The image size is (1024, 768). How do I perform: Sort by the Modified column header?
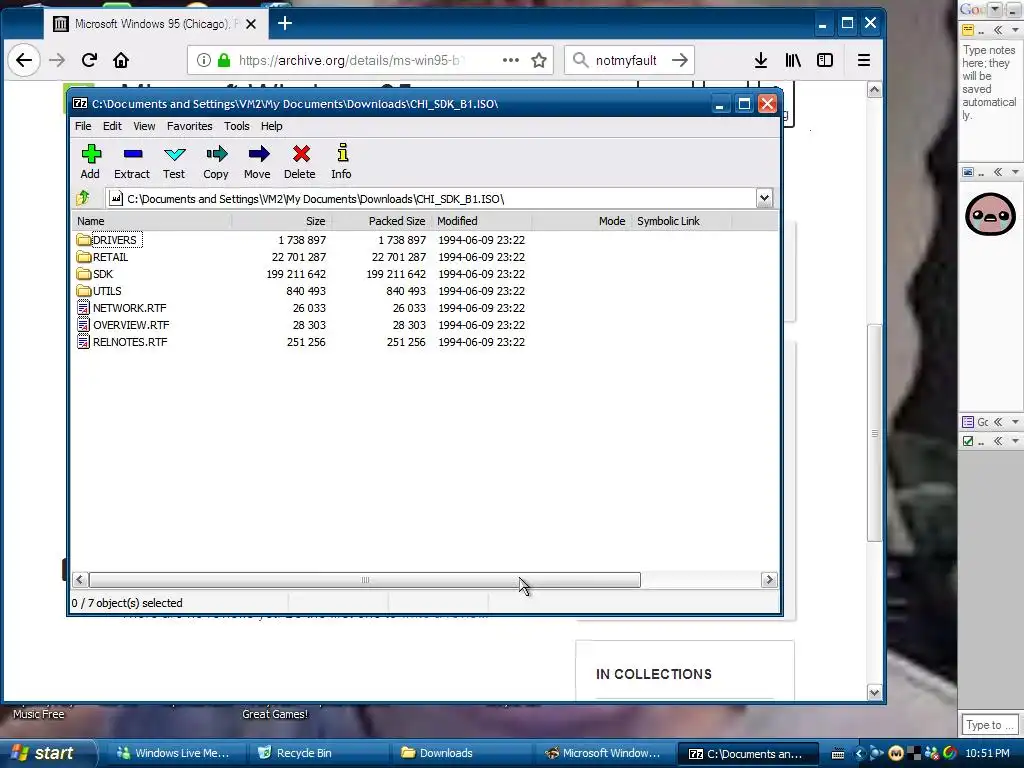tap(482, 221)
